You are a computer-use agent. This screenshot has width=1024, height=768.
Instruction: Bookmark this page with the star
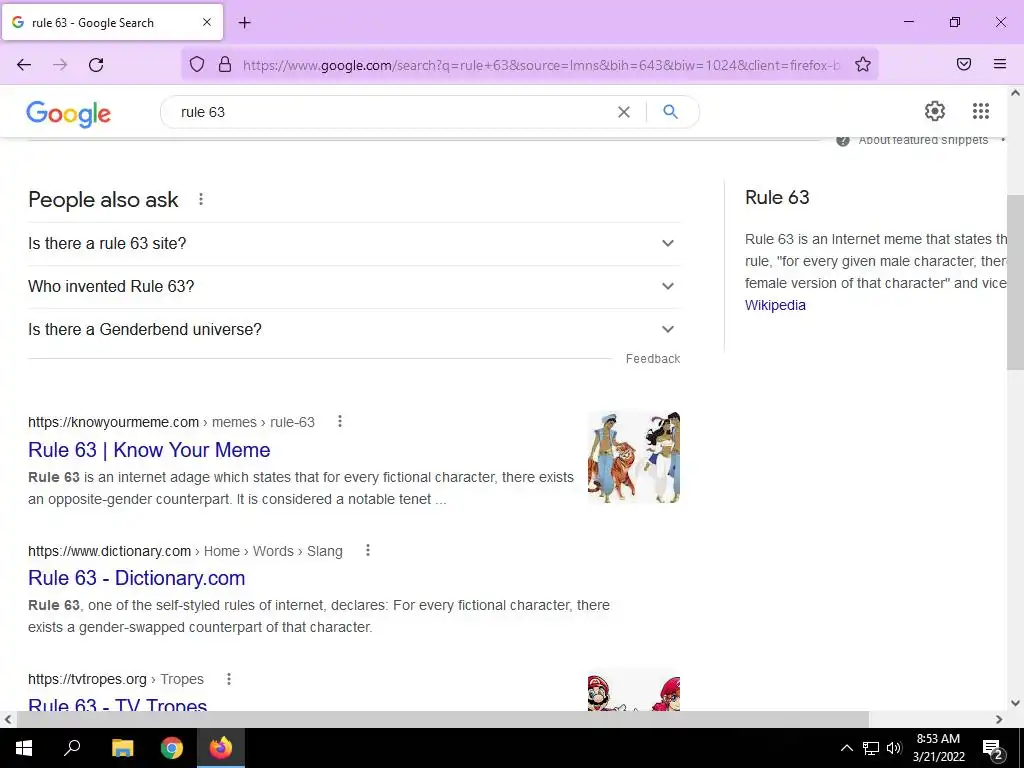pos(863,64)
